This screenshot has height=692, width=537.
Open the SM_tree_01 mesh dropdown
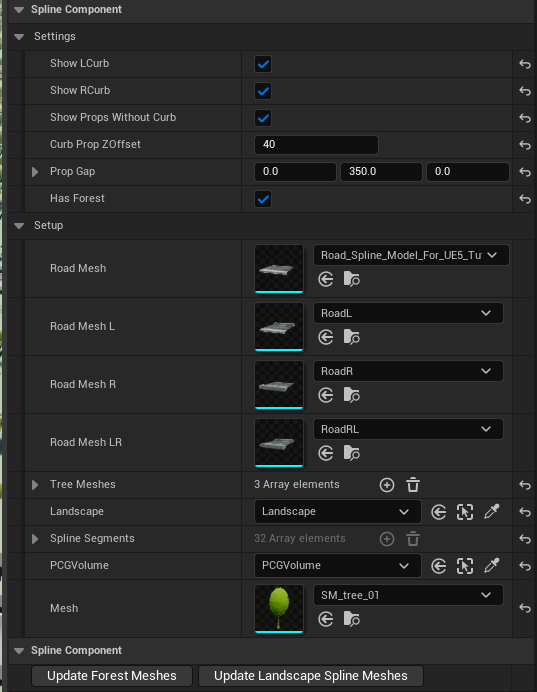tap(408, 595)
